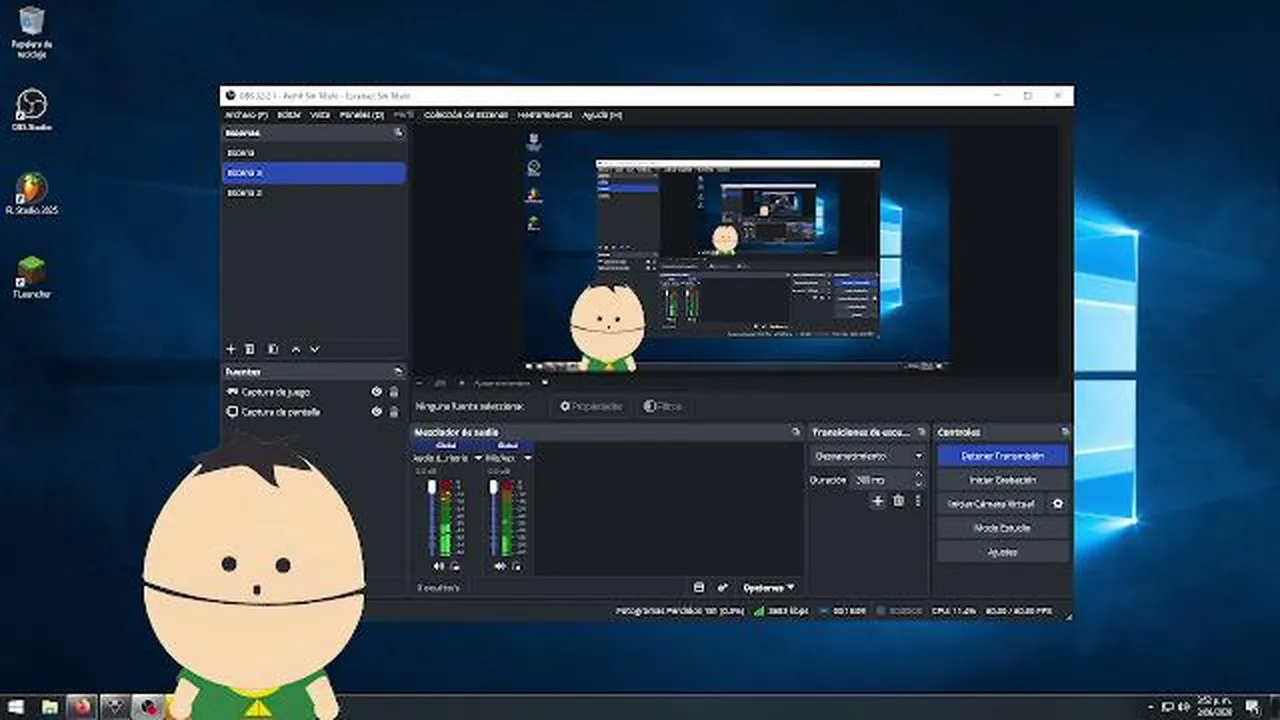
Task: Select Captura de juego source row
Action: pos(313,392)
